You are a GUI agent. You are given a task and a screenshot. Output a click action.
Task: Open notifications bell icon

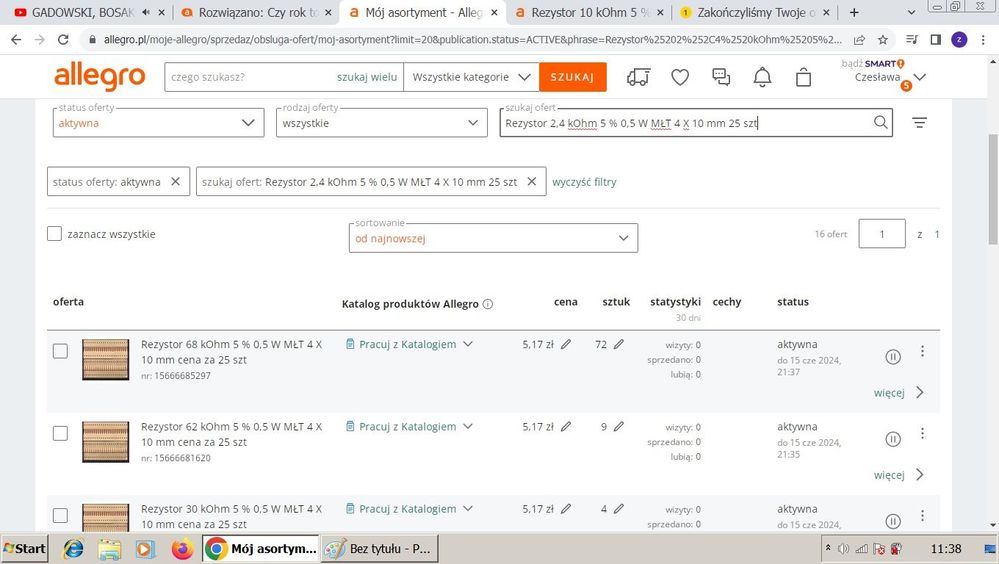[762, 77]
